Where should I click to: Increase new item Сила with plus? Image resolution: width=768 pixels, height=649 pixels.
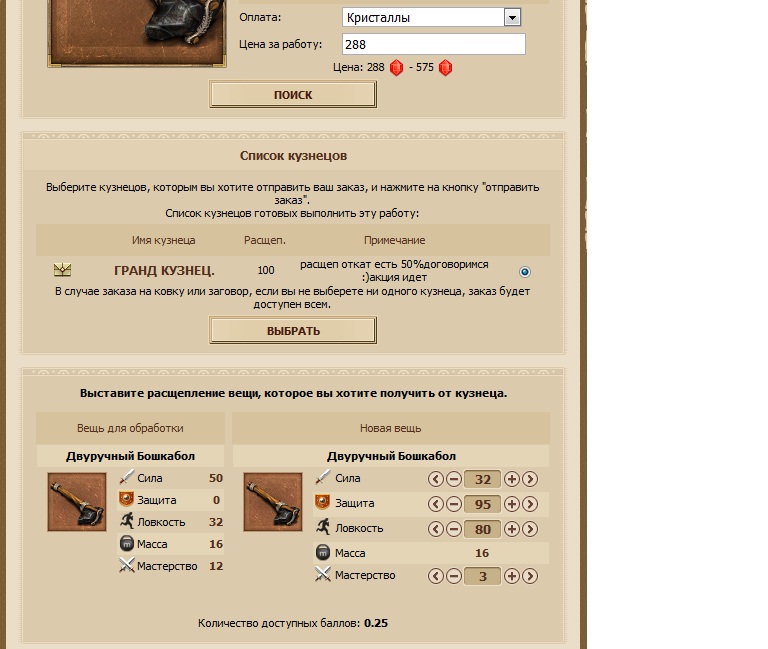click(x=511, y=479)
